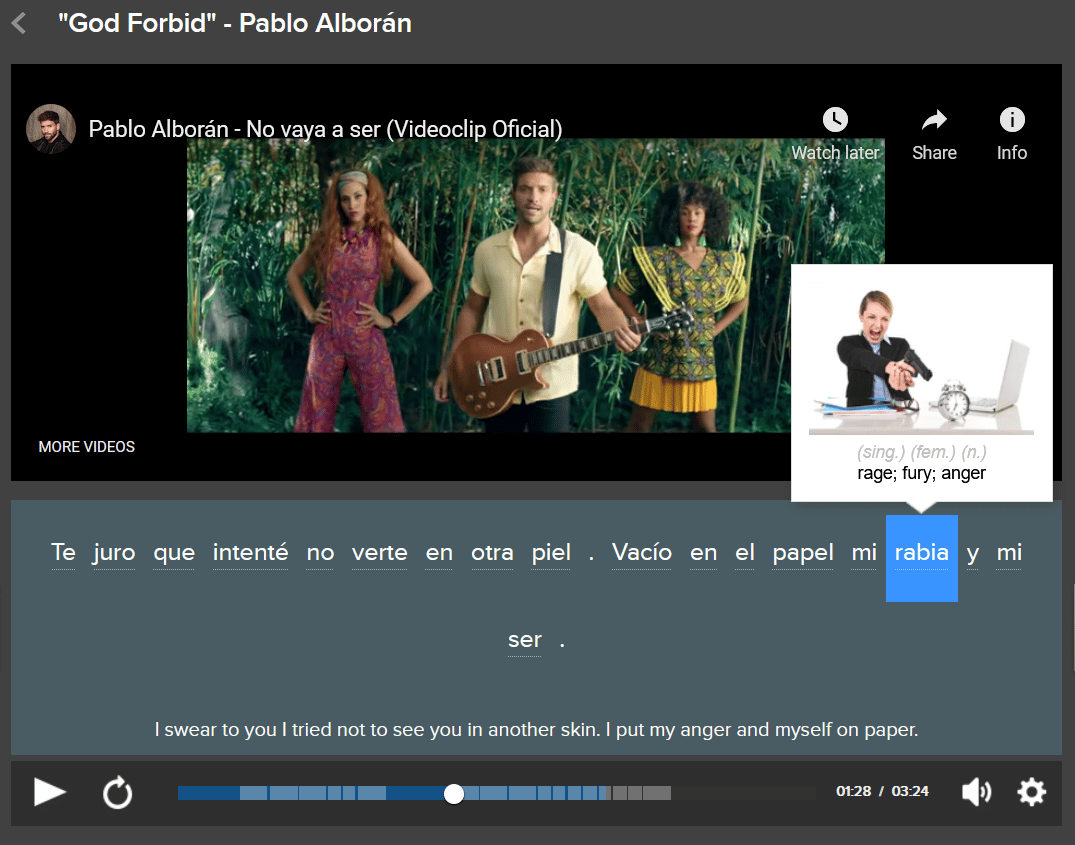
Task: Click the back arrow beside the title
Action: tap(19, 24)
